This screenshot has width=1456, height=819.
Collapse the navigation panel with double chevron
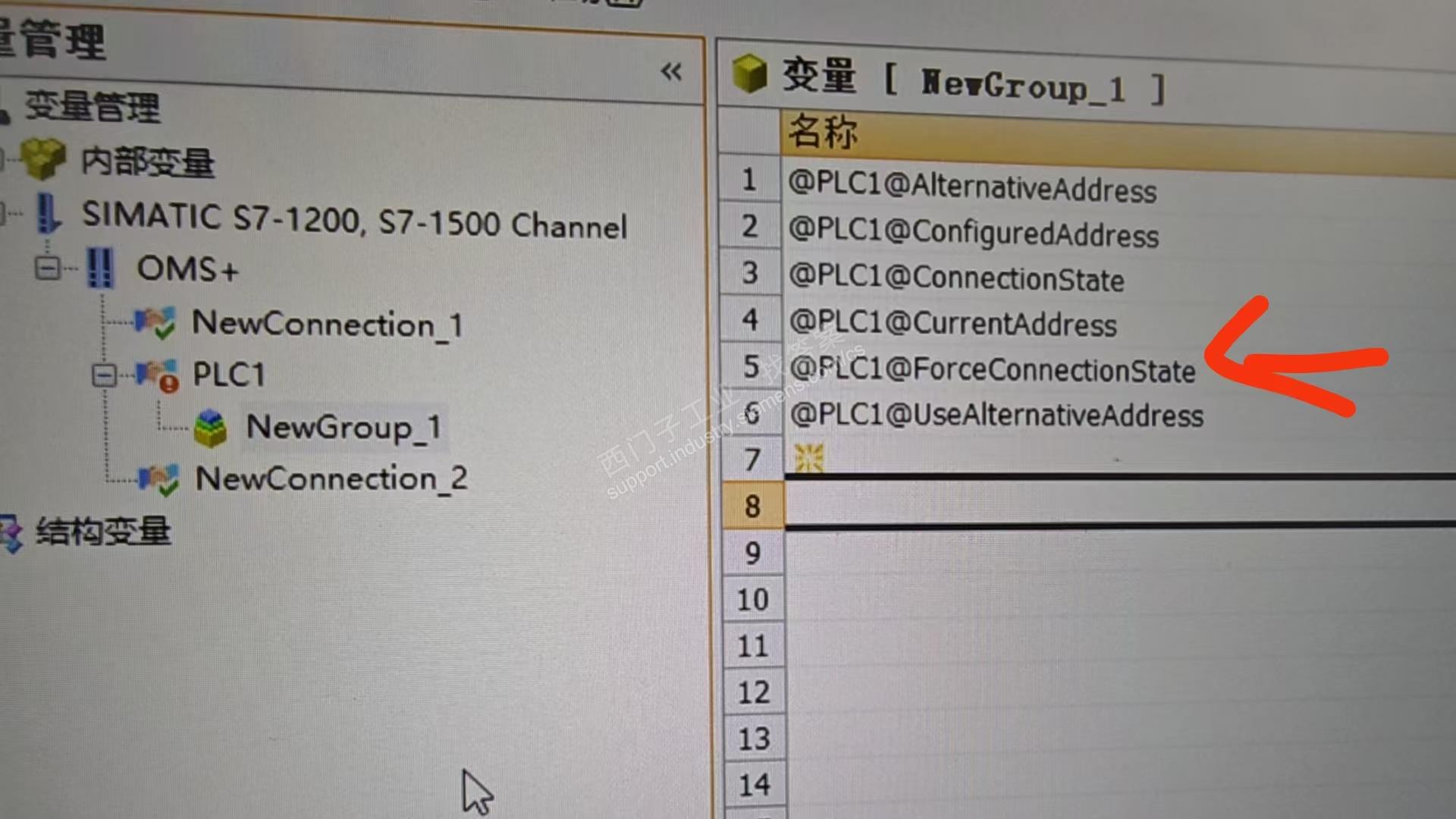coord(671,72)
